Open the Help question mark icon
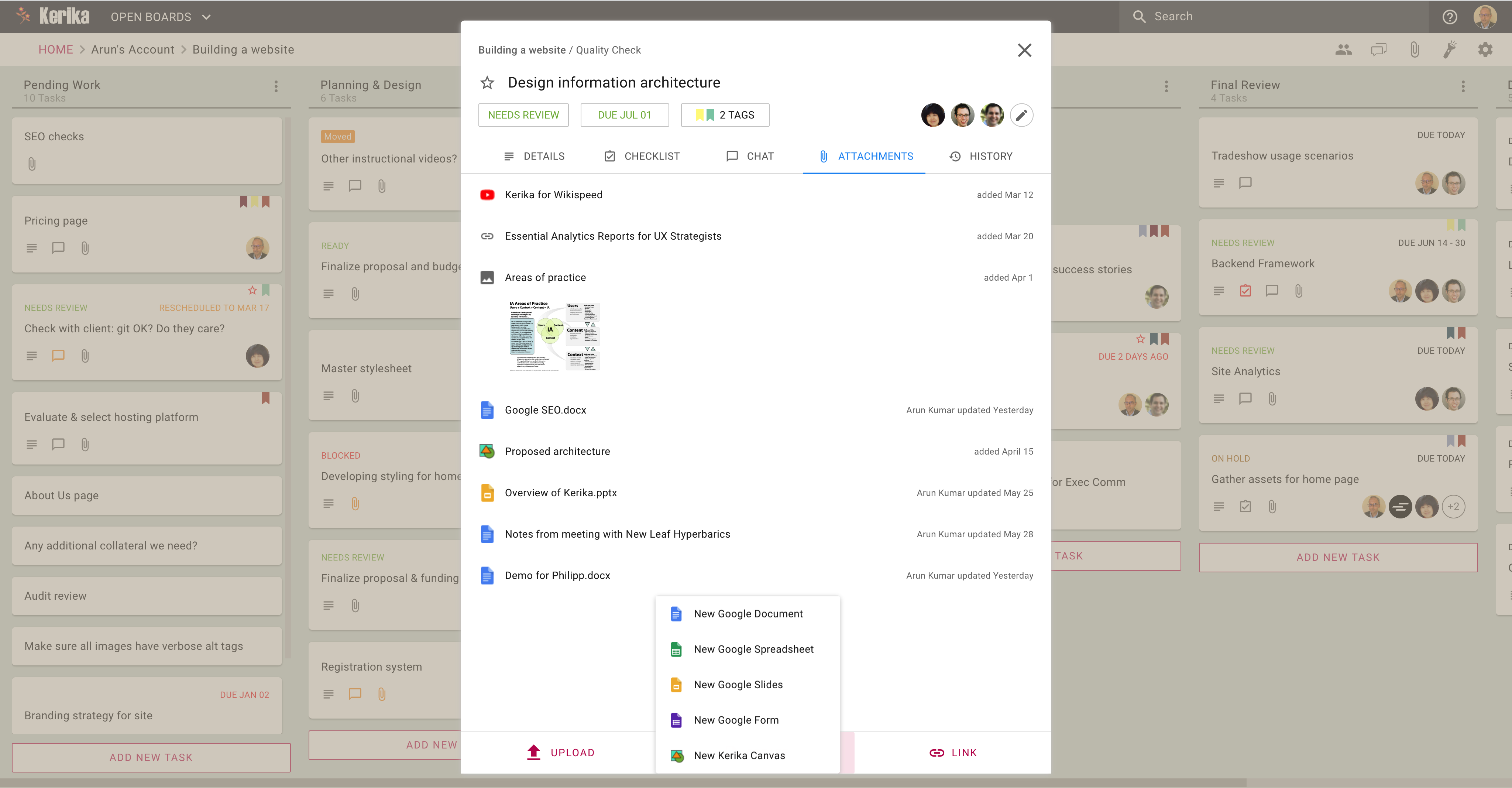This screenshot has height=788, width=1512. click(x=1450, y=17)
